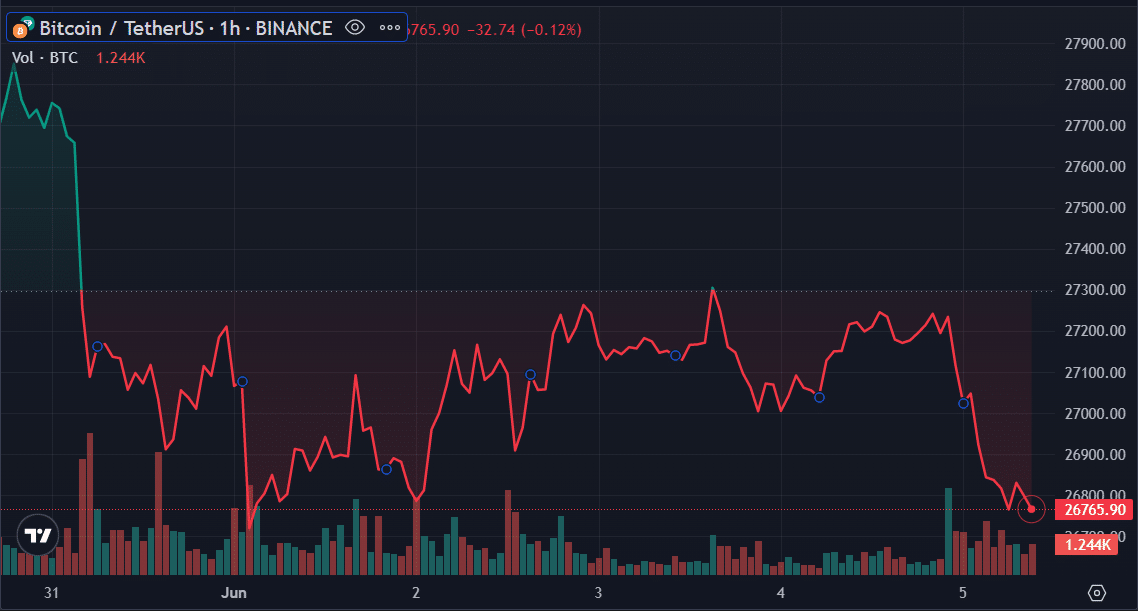This screenshot has width=1138, height=611.
Task: Click the 31 date label on time axis
Action: coord(51,593)
